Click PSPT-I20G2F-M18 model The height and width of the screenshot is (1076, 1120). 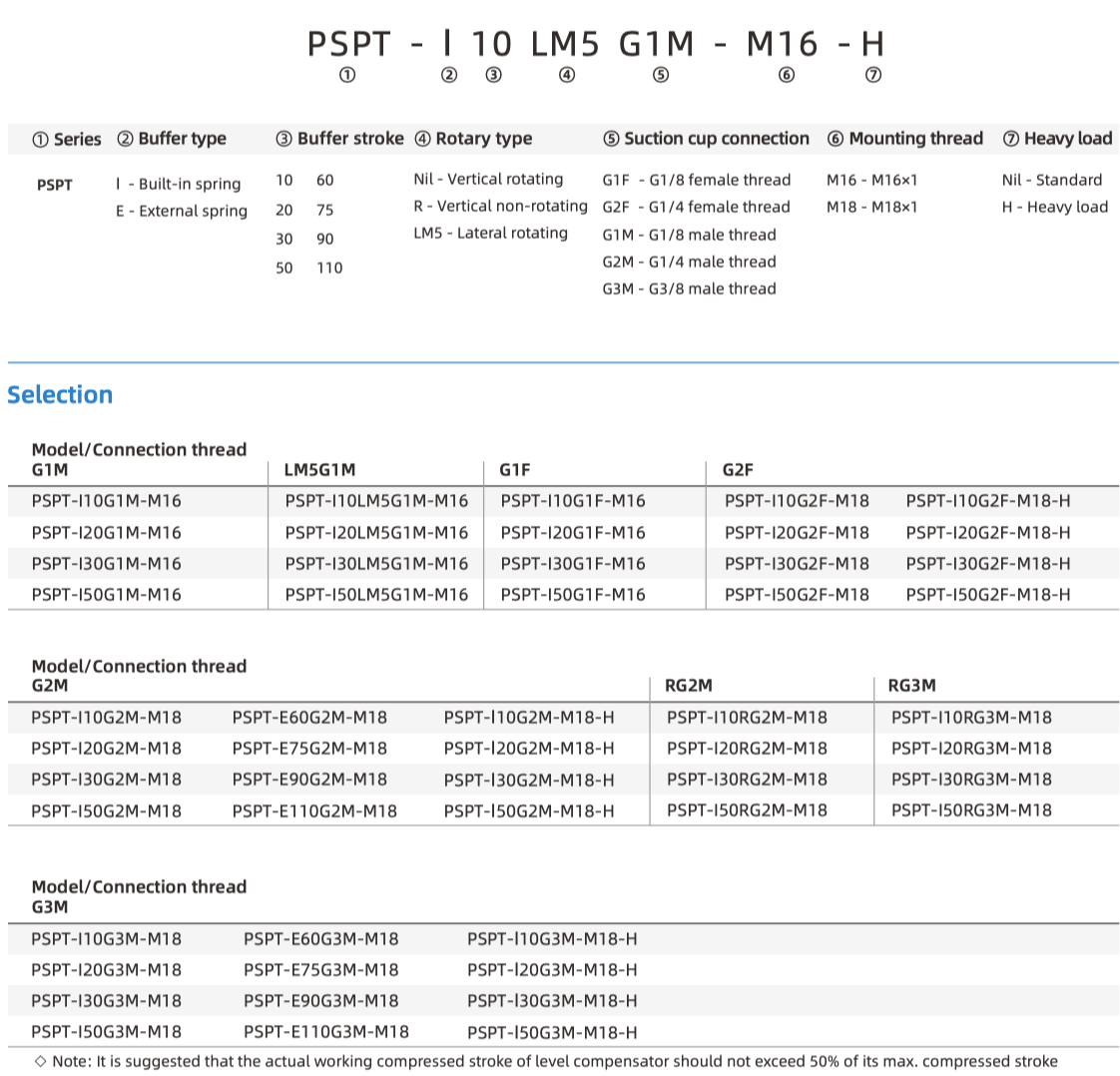pyautogui.click(x=798, y=533)
